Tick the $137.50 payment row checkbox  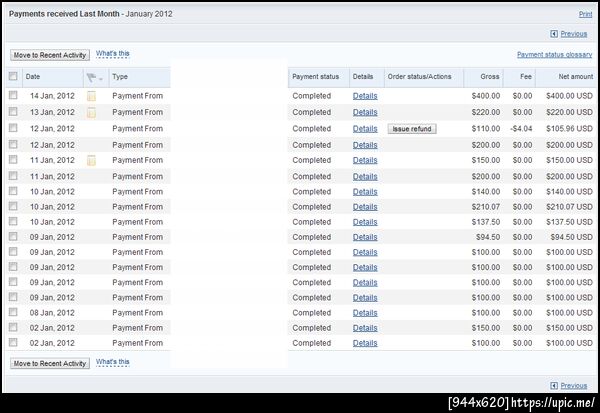tap(13, 221)
